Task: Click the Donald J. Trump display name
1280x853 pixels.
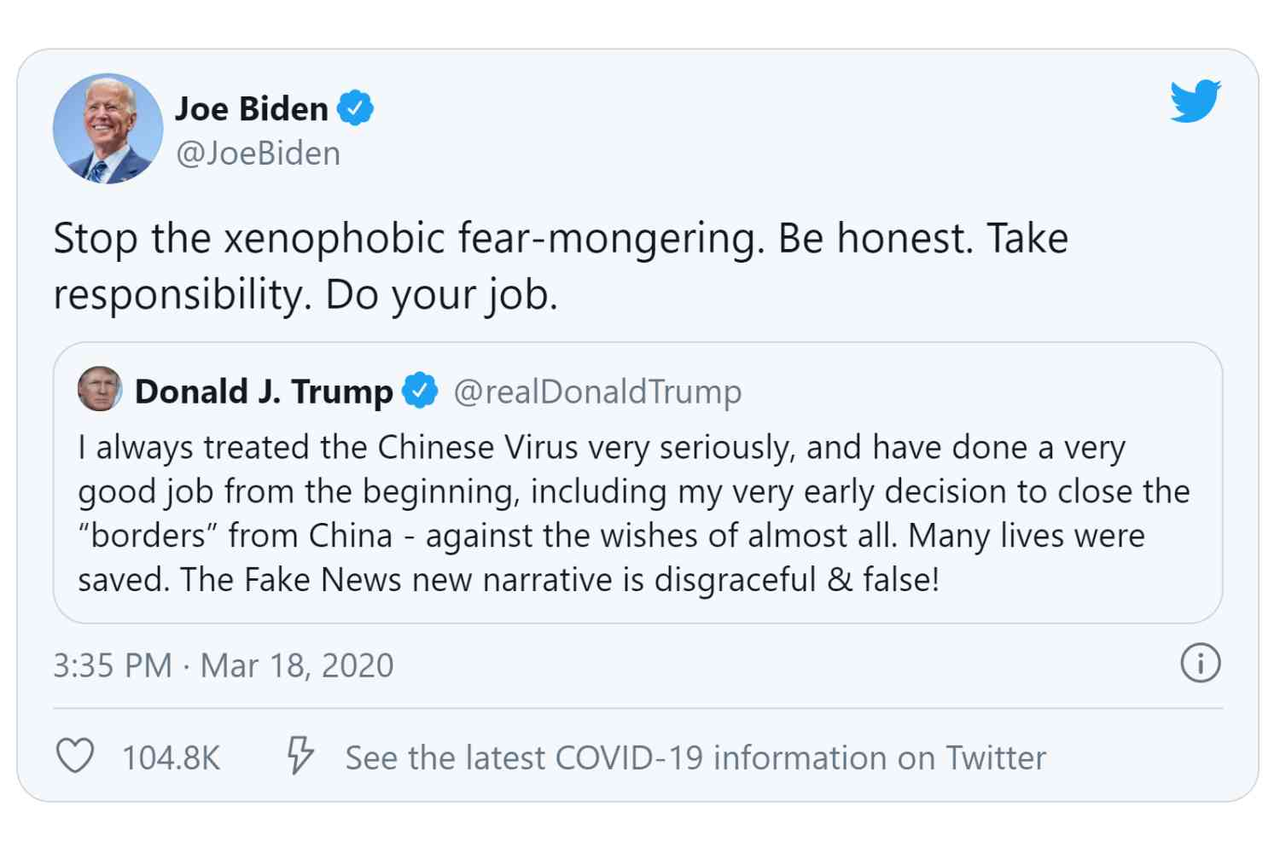Action: click(264, 392)
